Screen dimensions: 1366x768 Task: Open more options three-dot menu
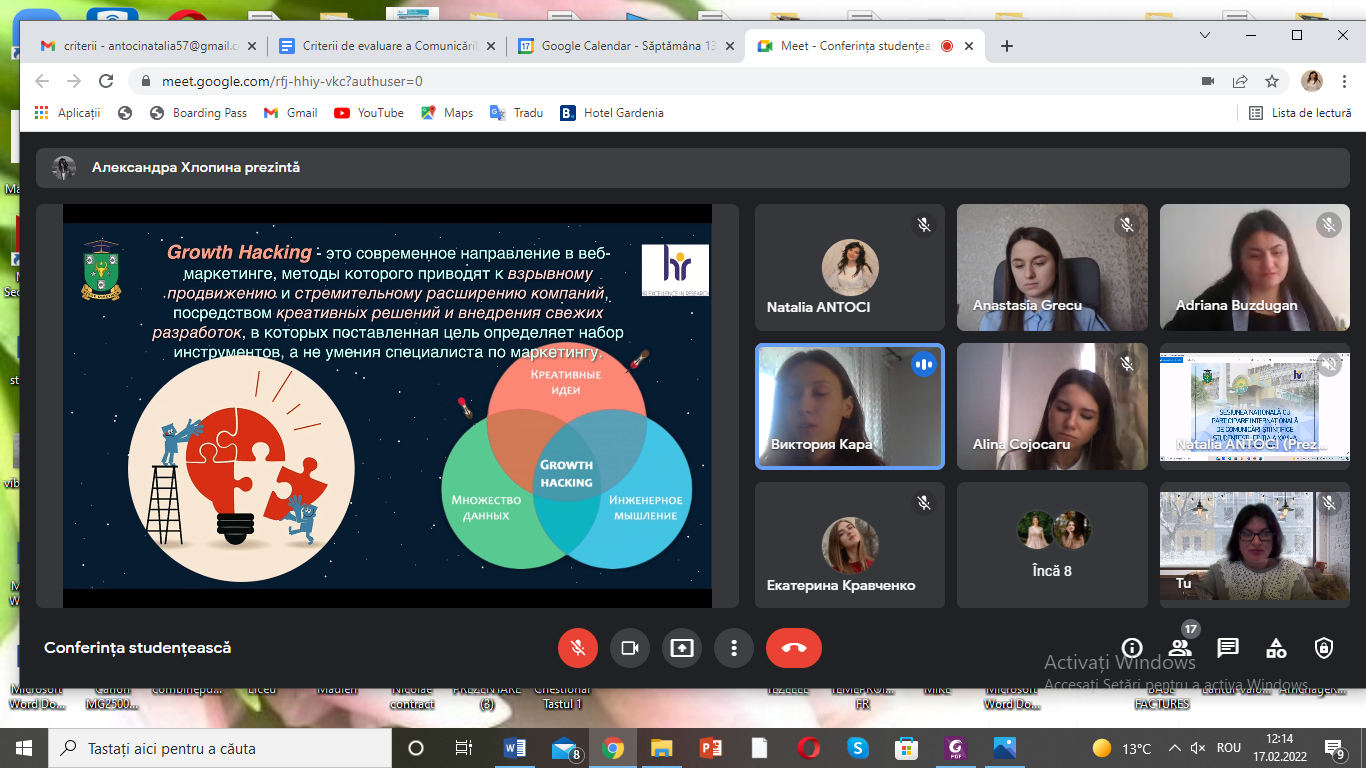[x=734, y=648]
